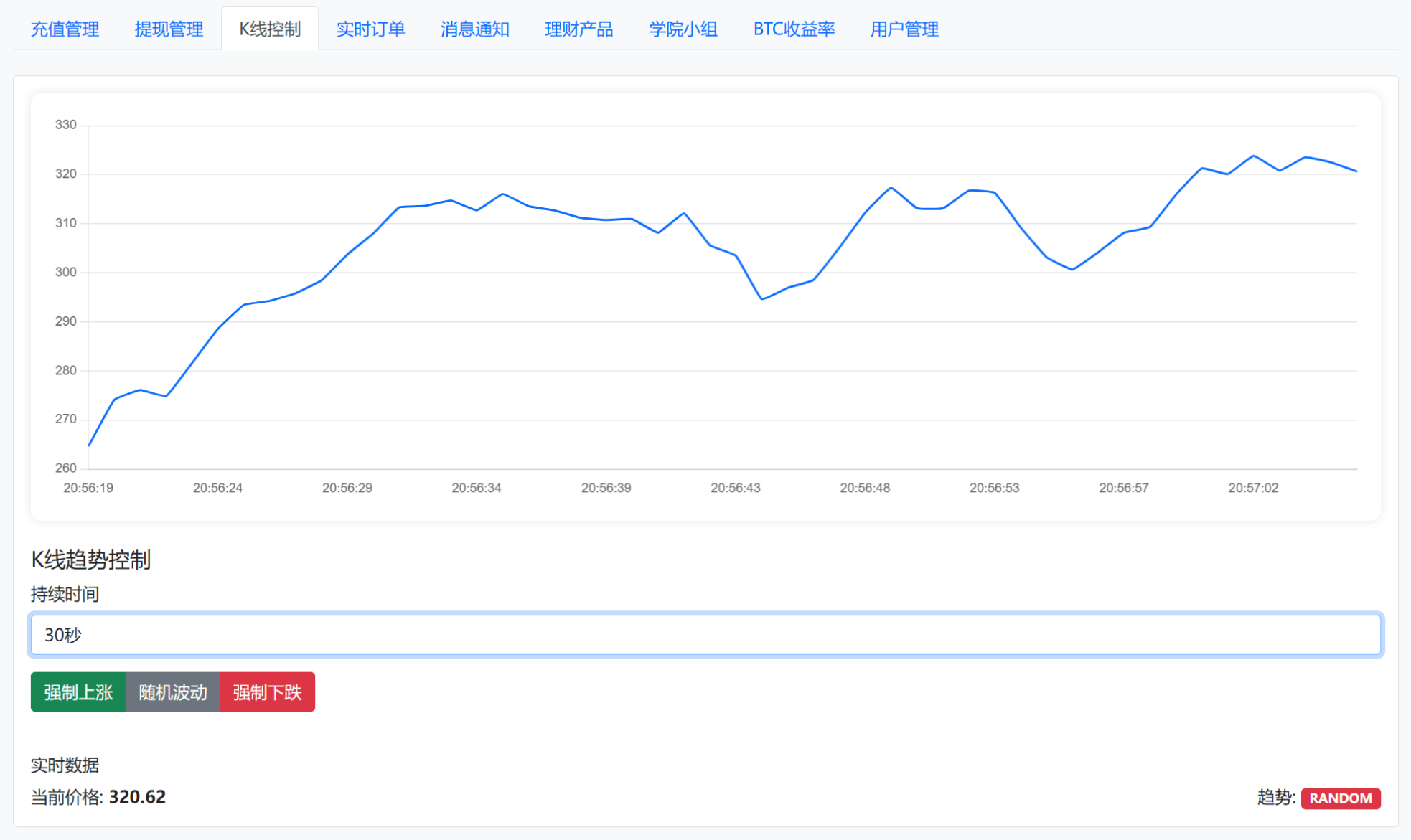
Task: Click the 20:56:43 axis label
Action: (734, 487)
